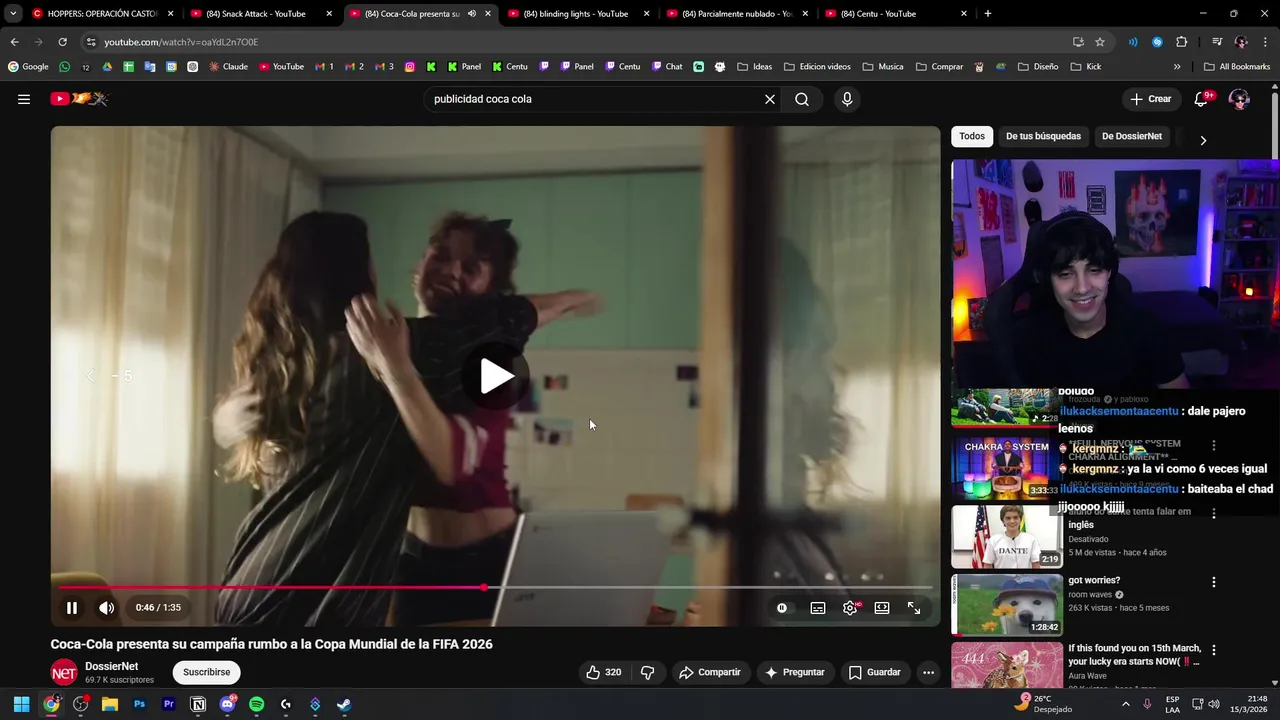Switch player to theater mode
This screenshot has height=720, width=1280.
pos(882,608)
